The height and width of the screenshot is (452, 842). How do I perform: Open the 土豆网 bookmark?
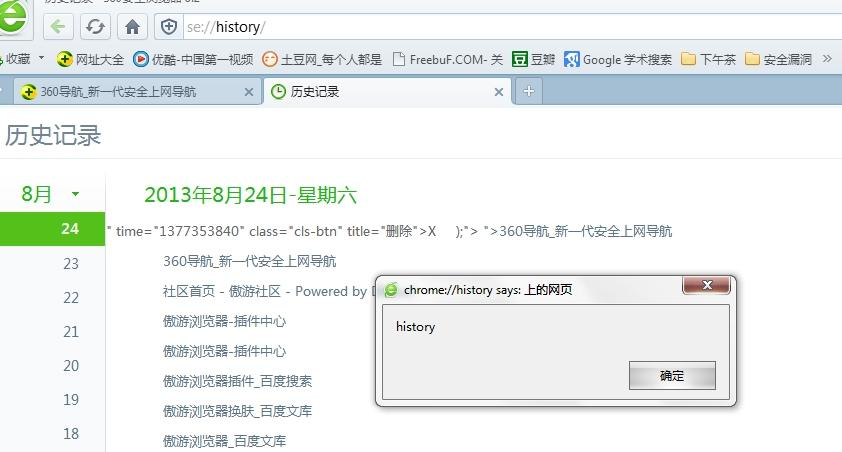(322, 59)
